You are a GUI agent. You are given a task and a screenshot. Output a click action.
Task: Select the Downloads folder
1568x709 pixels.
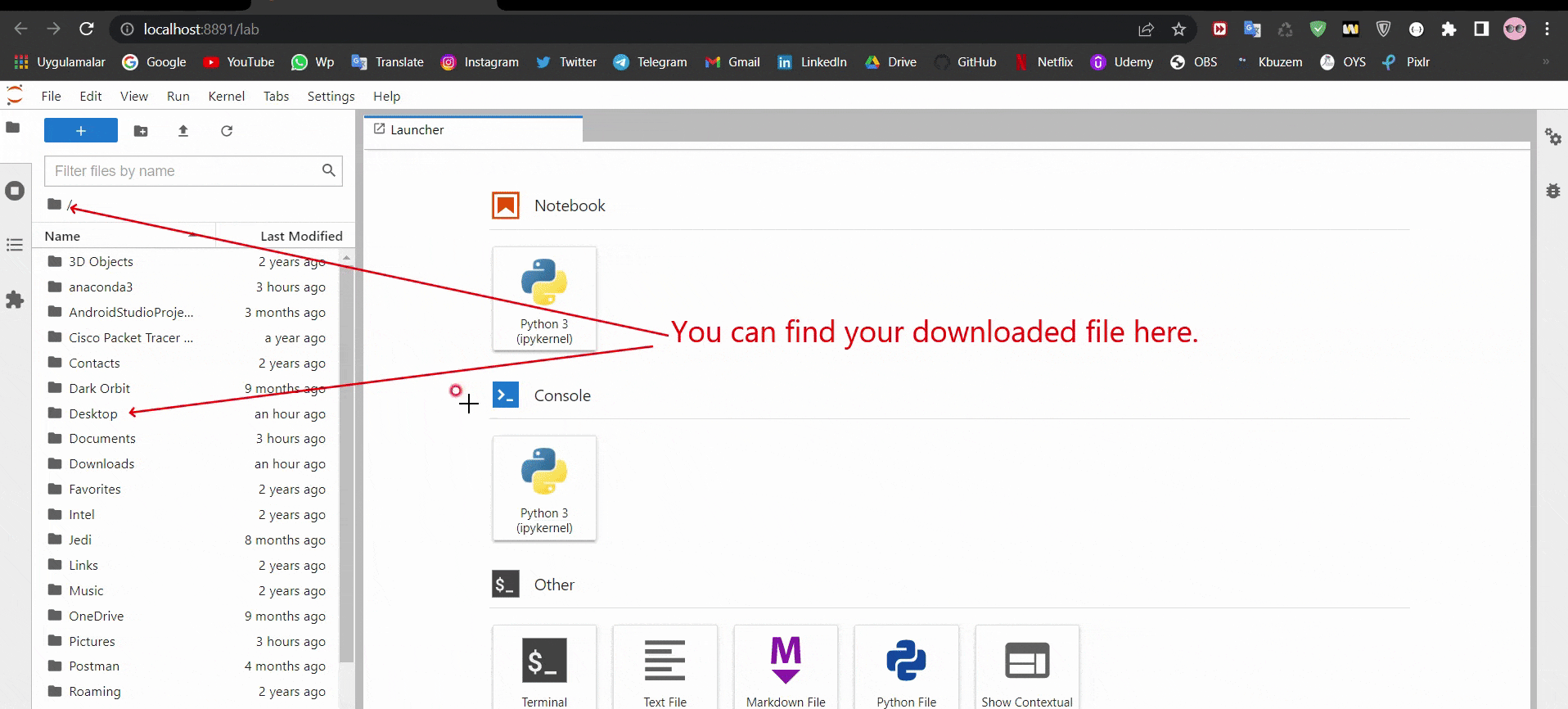point(187,464)
